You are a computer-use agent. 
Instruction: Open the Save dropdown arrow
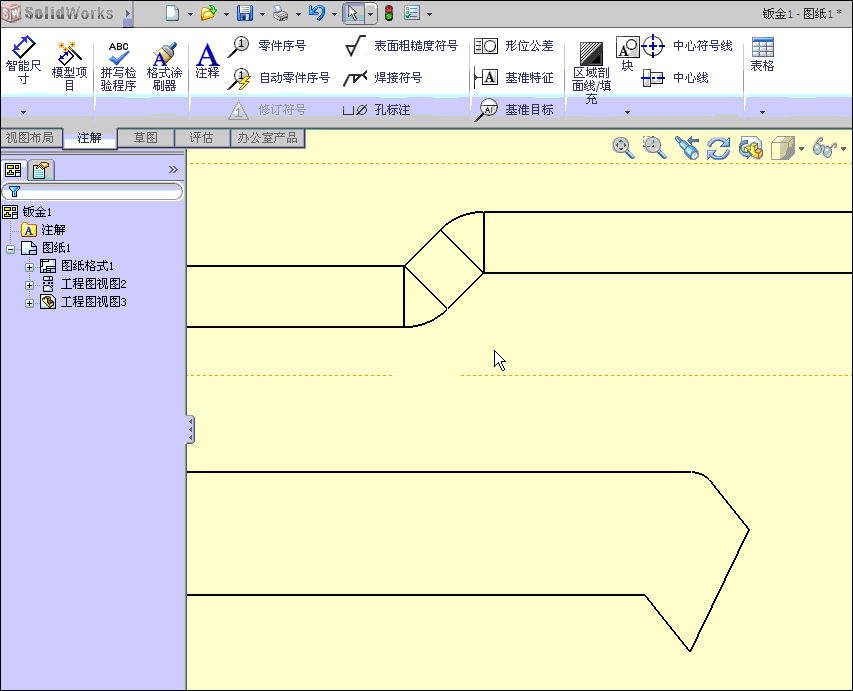262,14
